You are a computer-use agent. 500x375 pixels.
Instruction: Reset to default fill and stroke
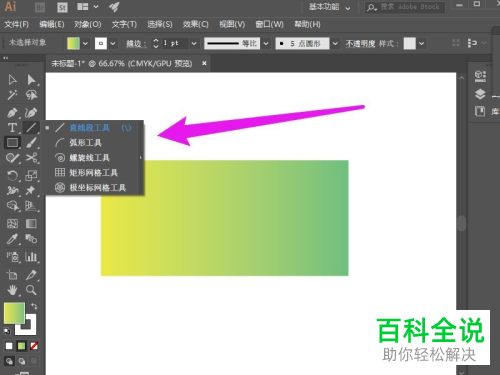point(7,331)
